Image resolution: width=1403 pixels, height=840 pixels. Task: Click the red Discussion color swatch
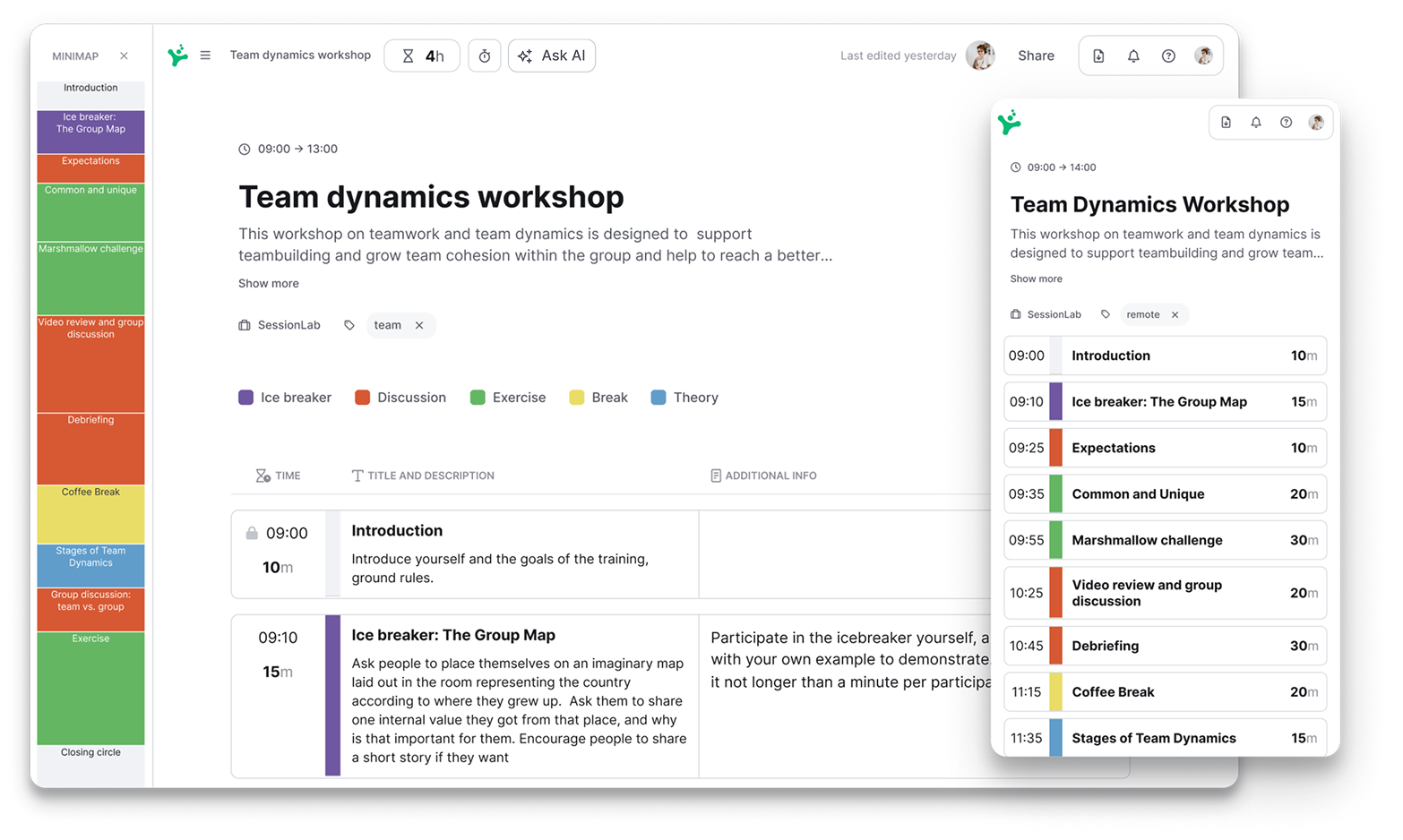362,397
